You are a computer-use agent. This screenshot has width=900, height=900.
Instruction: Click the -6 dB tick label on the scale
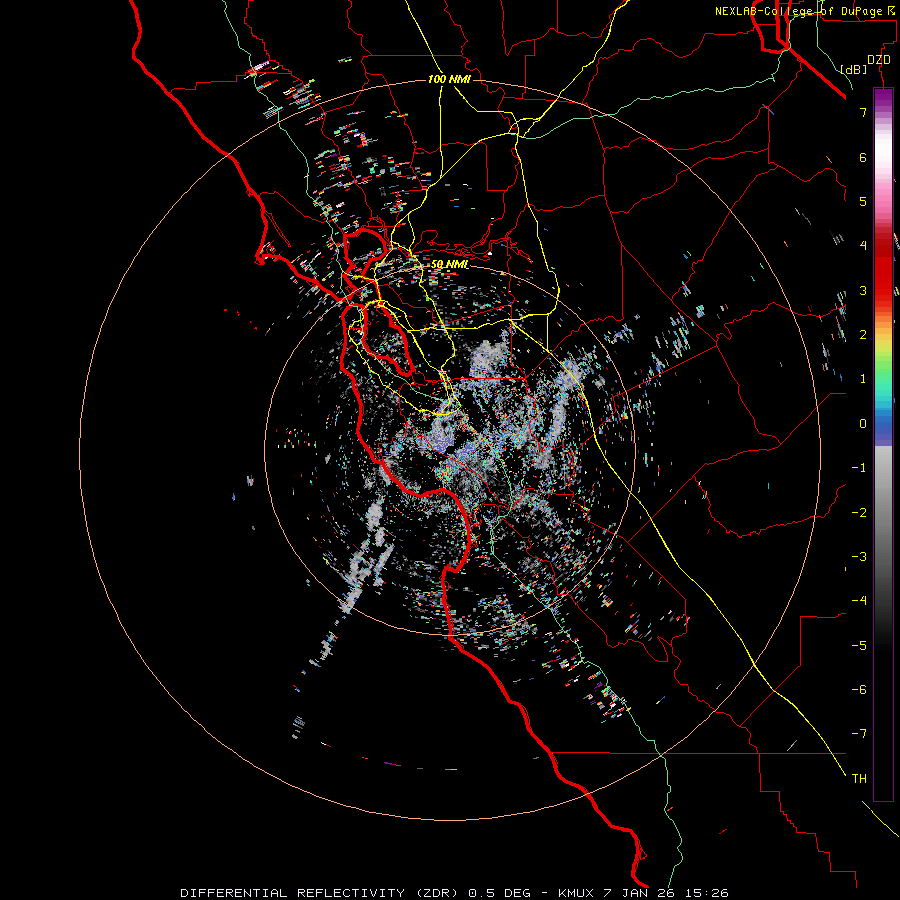[859, 690]
